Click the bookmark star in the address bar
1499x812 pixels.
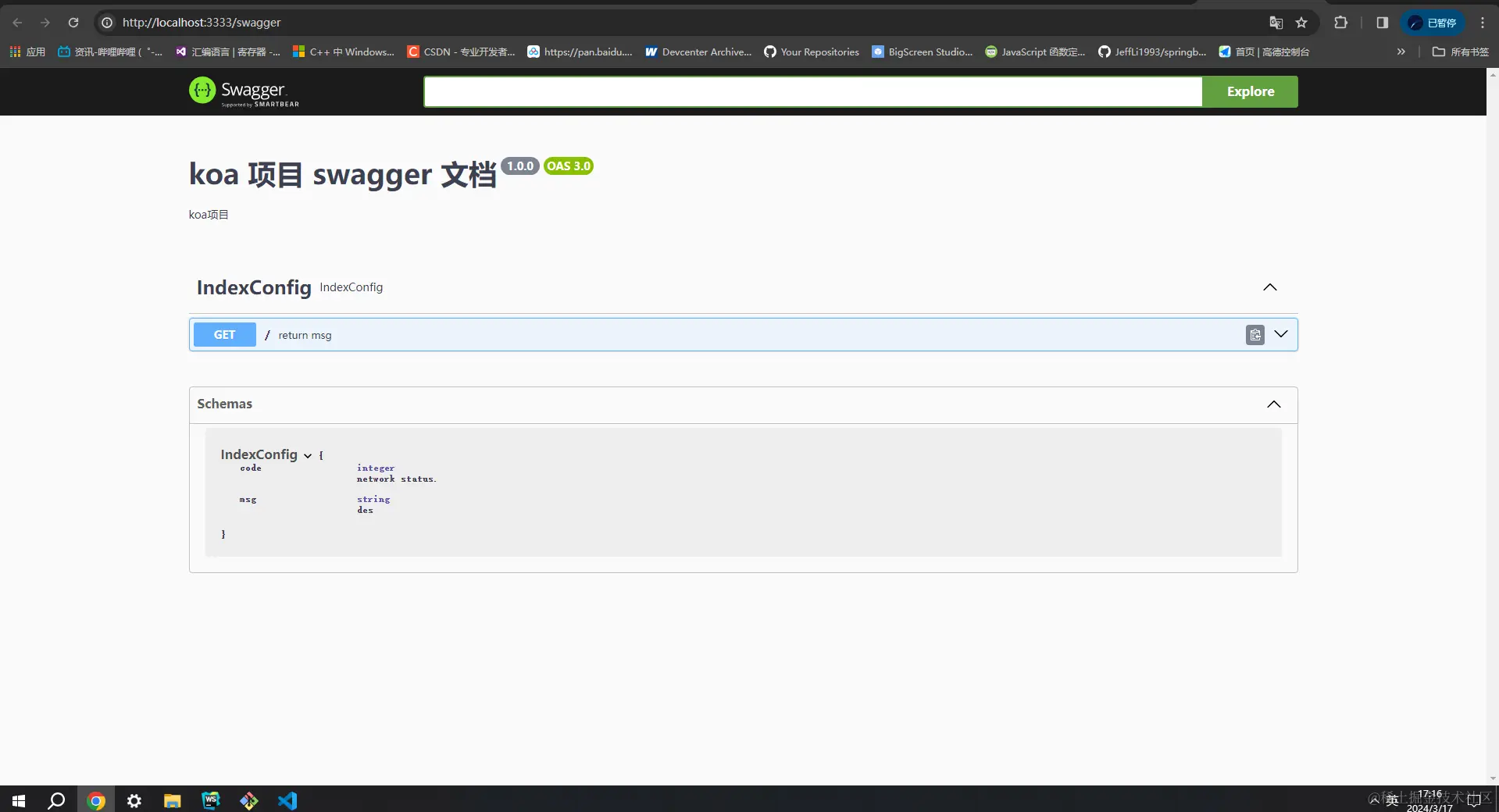point(1301,23)
